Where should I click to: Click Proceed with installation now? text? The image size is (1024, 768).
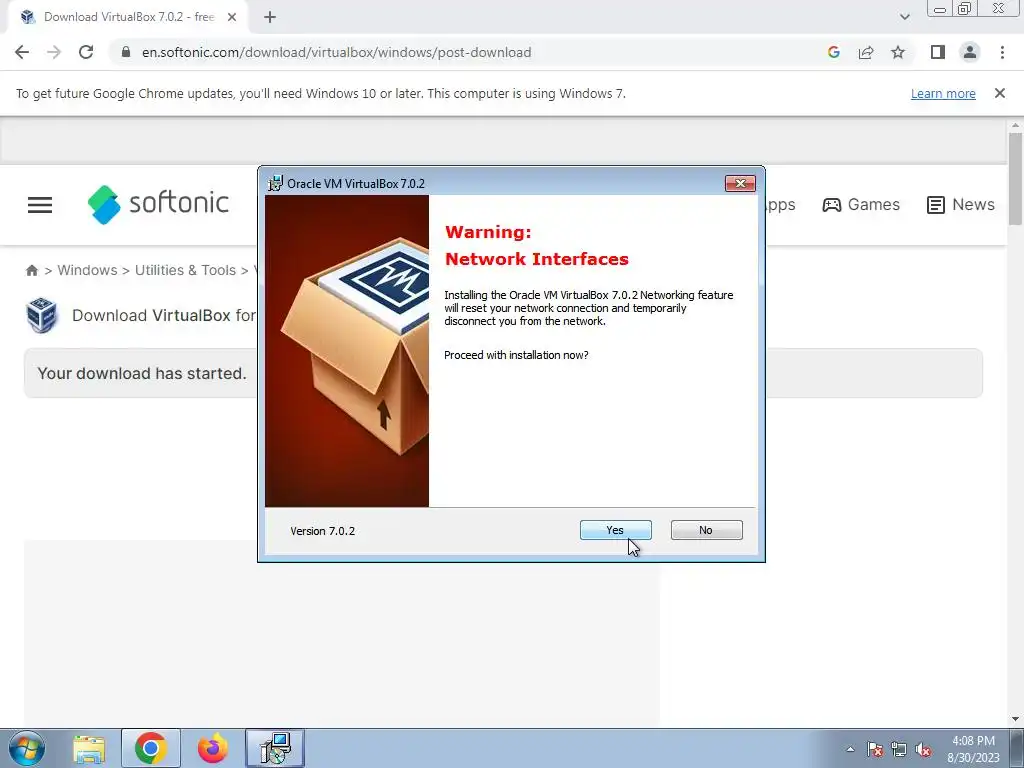tap(516, 355)
